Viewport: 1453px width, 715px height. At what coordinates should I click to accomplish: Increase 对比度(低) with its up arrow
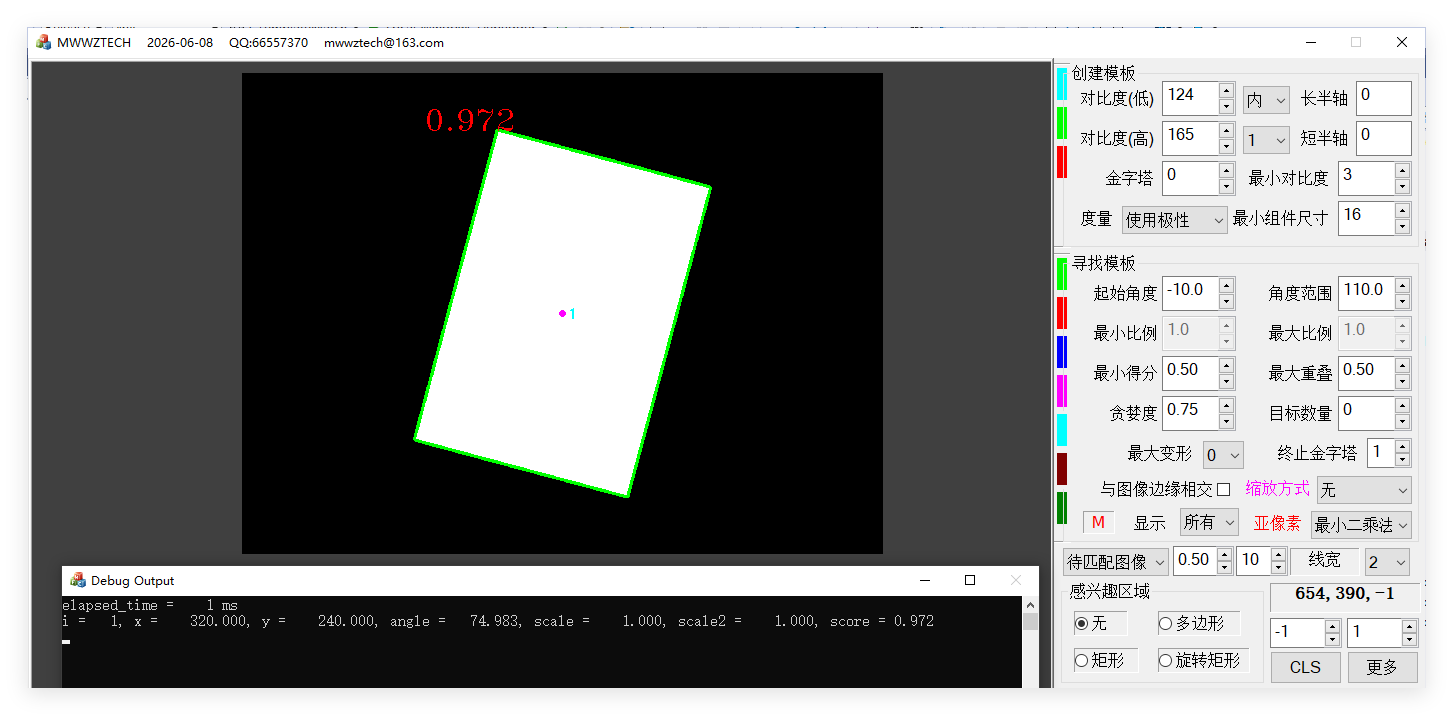pos(1227,91)
